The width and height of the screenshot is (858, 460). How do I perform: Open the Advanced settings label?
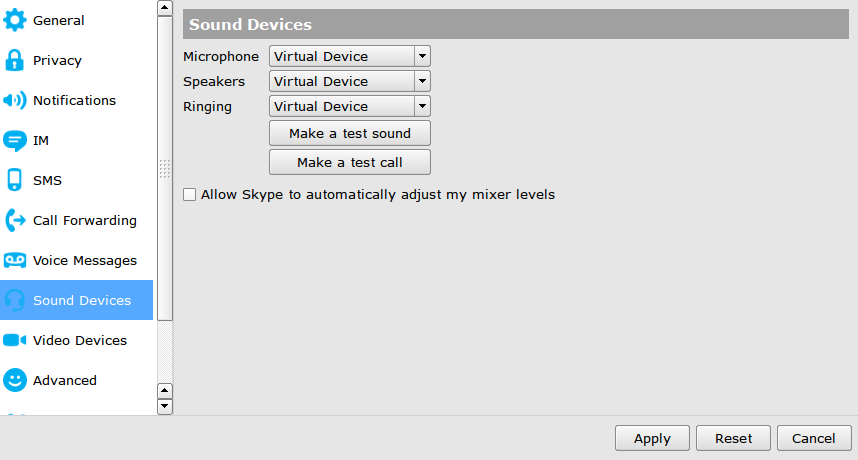click(65, 380)
